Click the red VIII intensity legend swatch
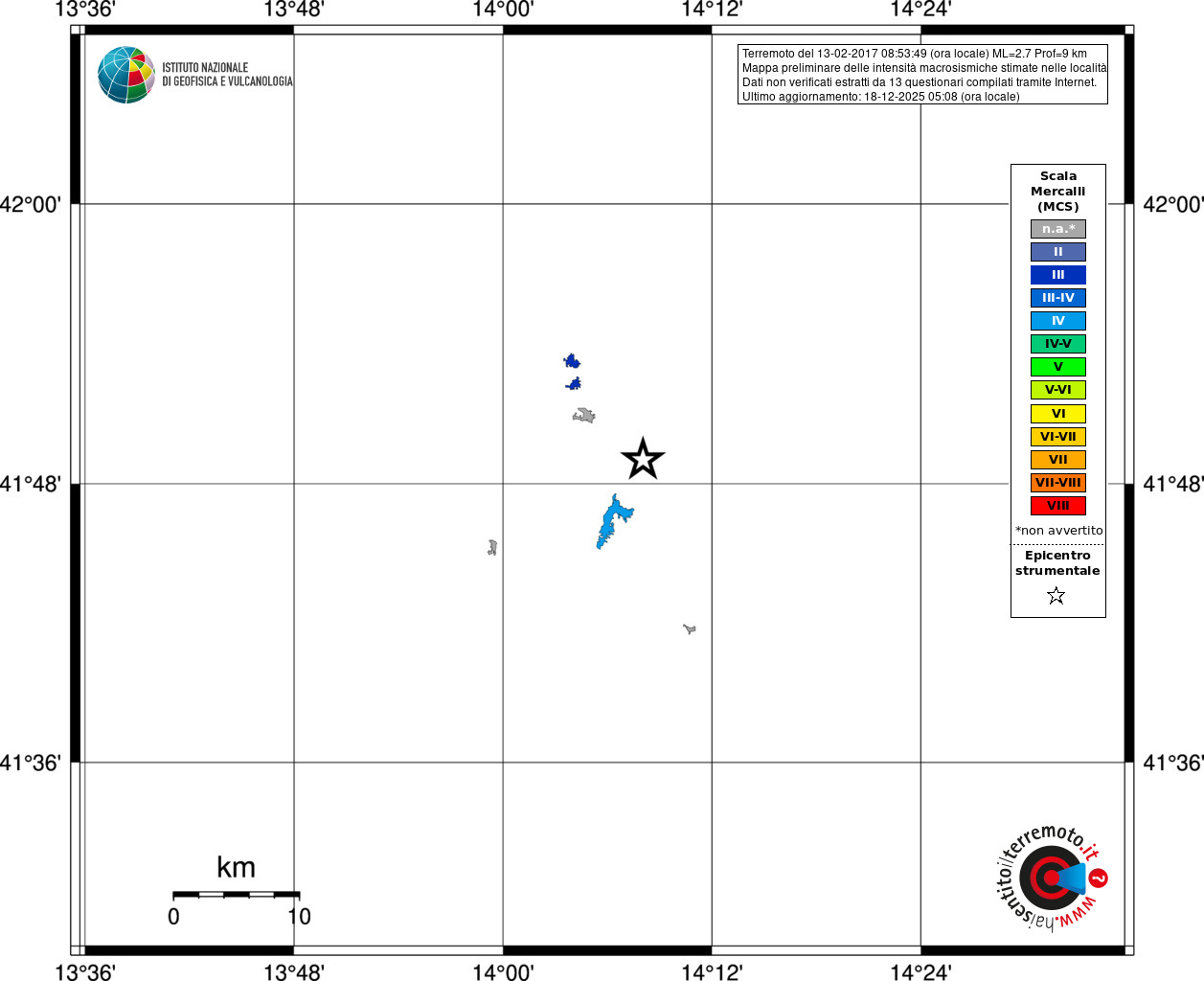The width and height of the screenshot is (1204, 981). click(1058, 506)
